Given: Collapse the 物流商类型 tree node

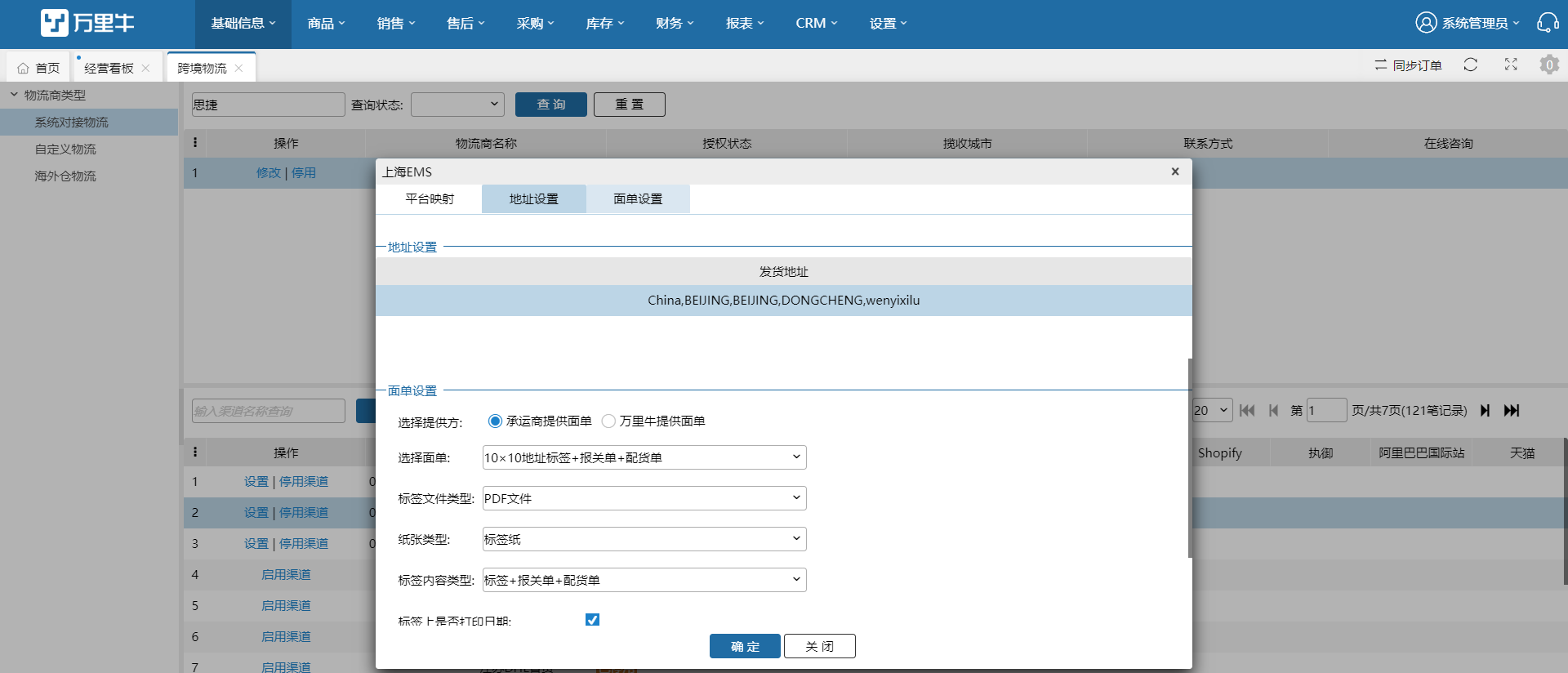Looking at the screenshot, I should pyautogui.click(x=14, y=95).
